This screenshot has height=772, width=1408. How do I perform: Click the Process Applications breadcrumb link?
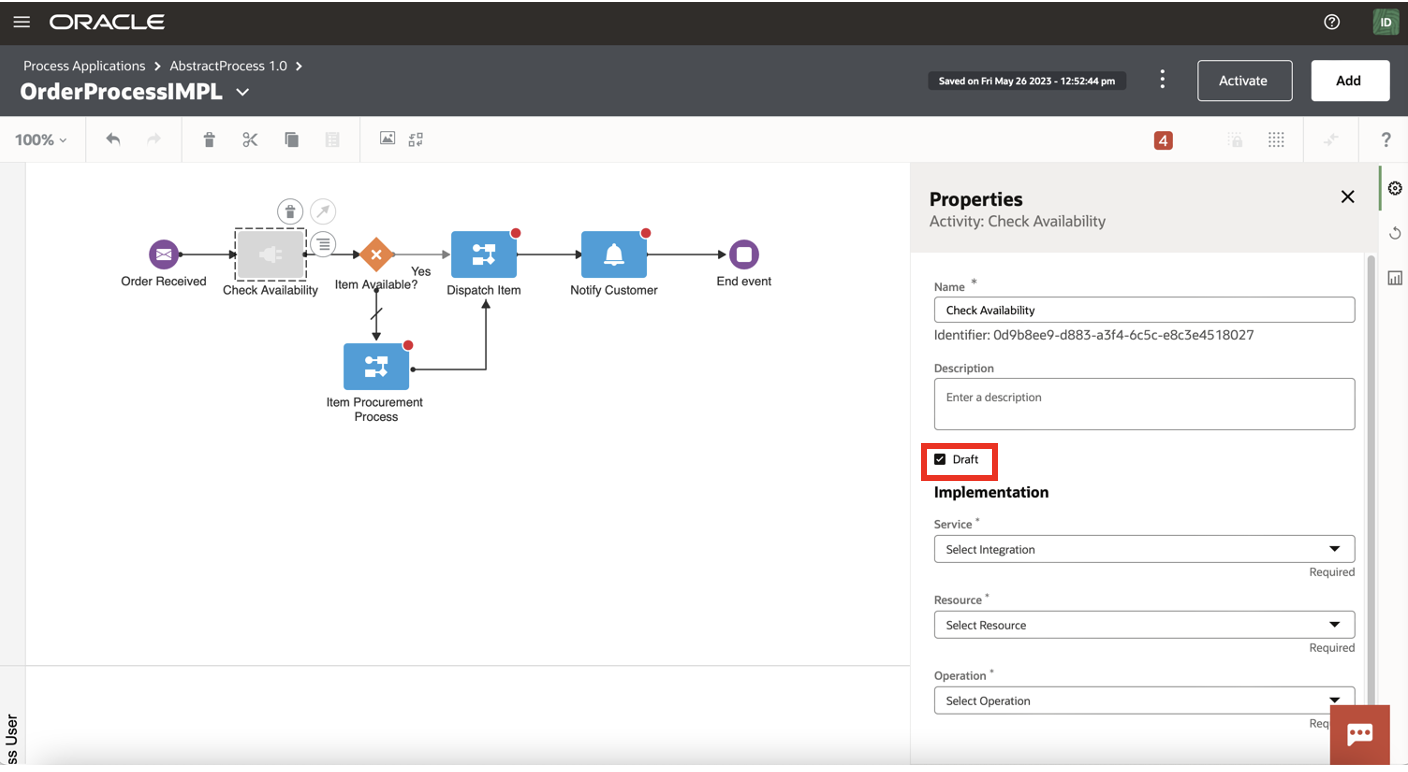pos(85,66)
